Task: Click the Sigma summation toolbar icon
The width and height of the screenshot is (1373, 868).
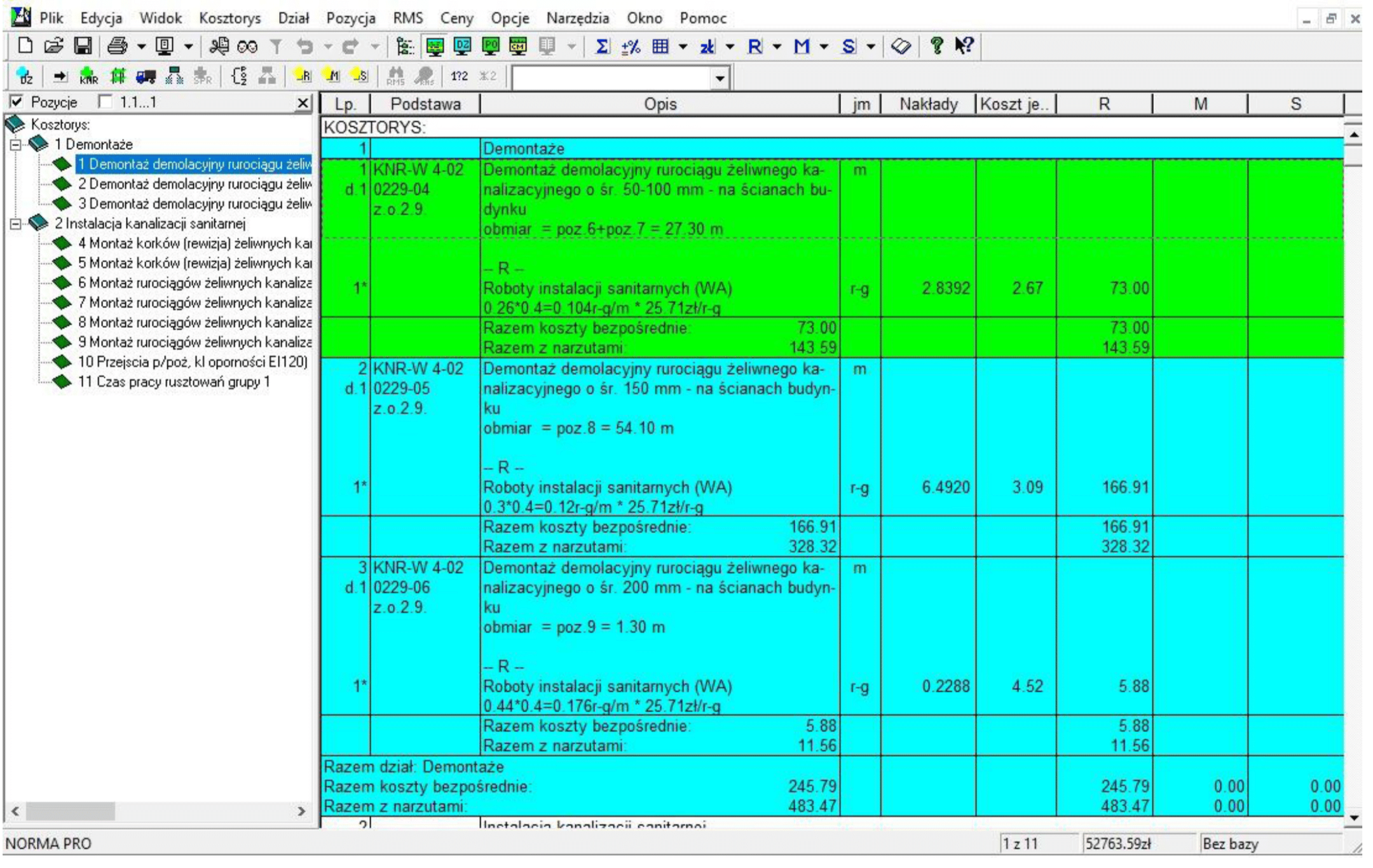Action: 601,46
